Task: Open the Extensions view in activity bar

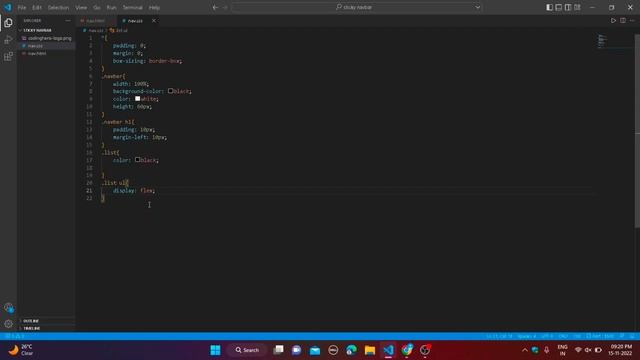Action: (8, 56)
